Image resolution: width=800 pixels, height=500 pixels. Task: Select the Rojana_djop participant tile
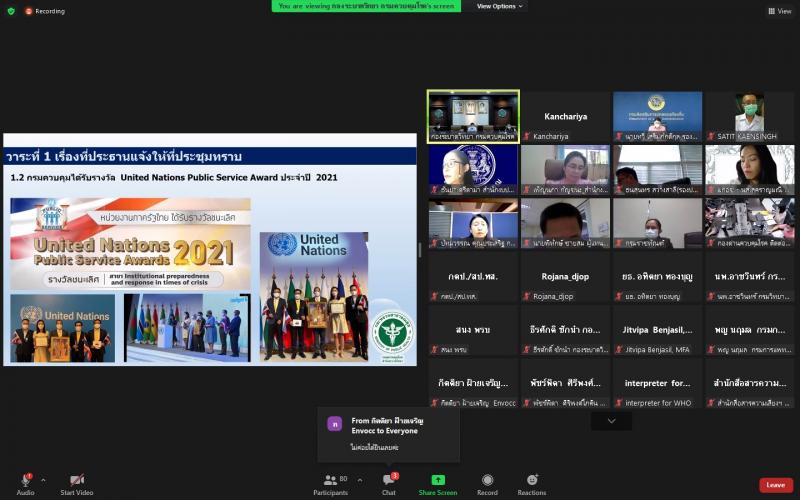click(x=565, y=277)
